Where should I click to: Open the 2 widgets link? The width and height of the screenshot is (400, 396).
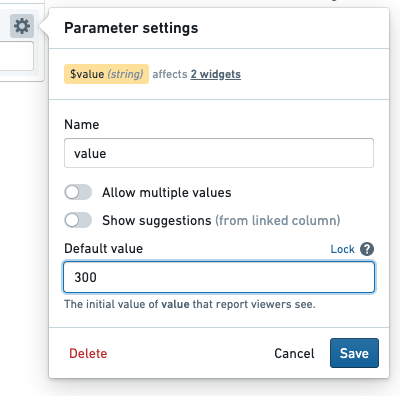point(216,74)
